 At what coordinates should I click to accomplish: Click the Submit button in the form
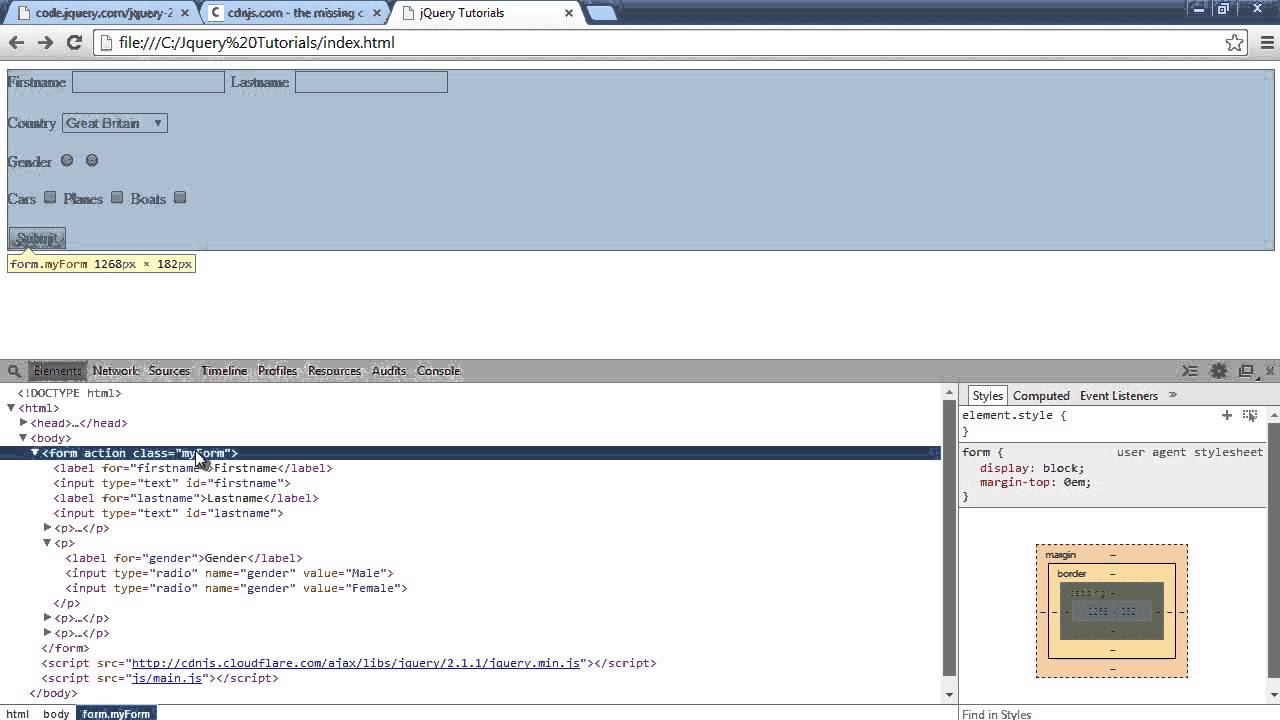pos(37,238)
